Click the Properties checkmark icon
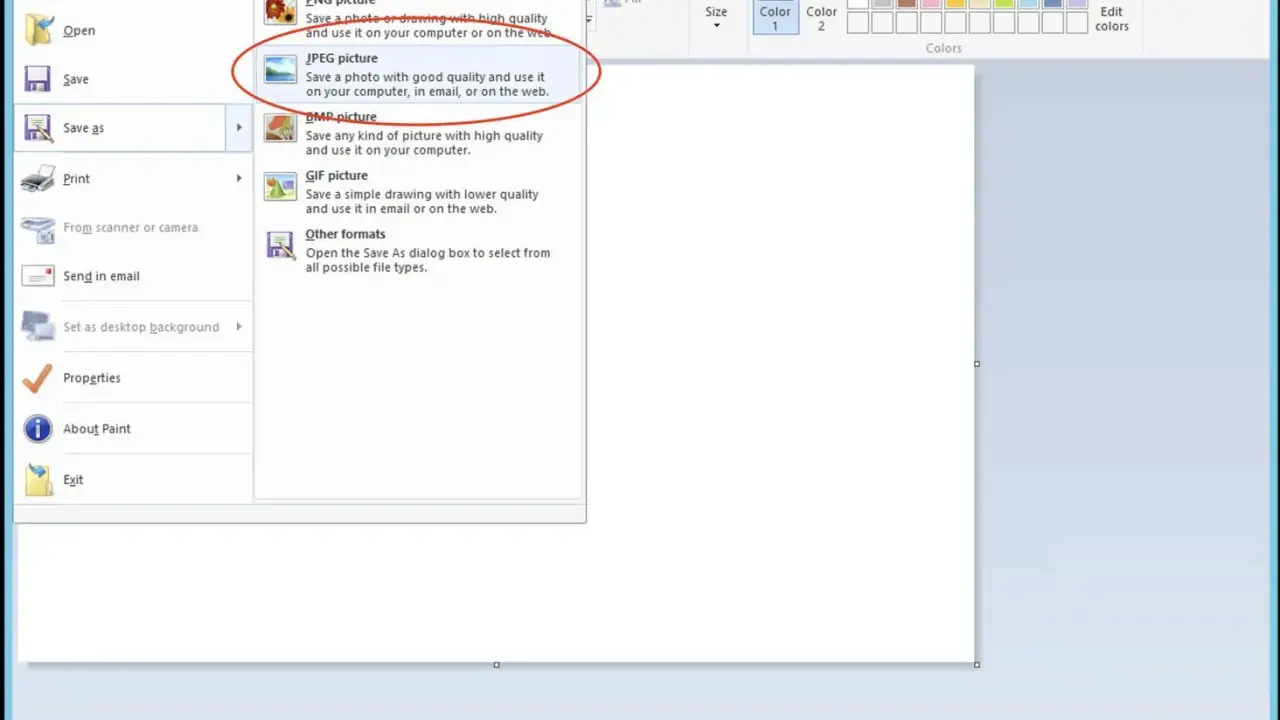1280x720 pixels. tap(38, 378)
